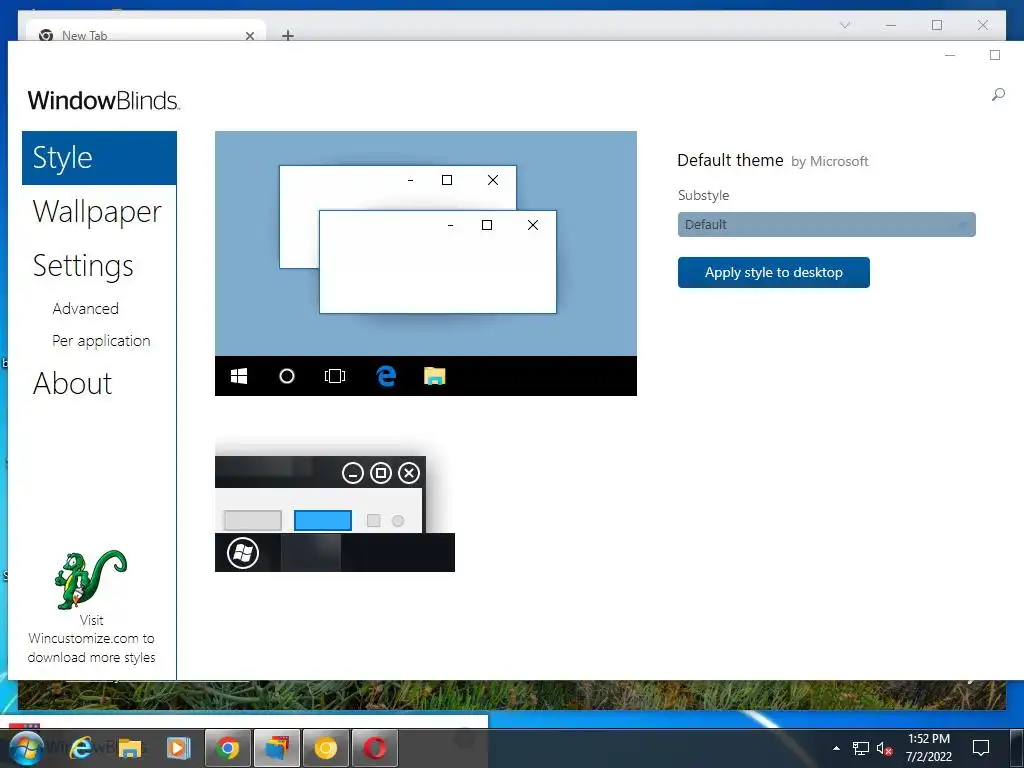Switch to WindowBlinds taskbar button
1024x768 pixels.
click(x=277, y=748)
